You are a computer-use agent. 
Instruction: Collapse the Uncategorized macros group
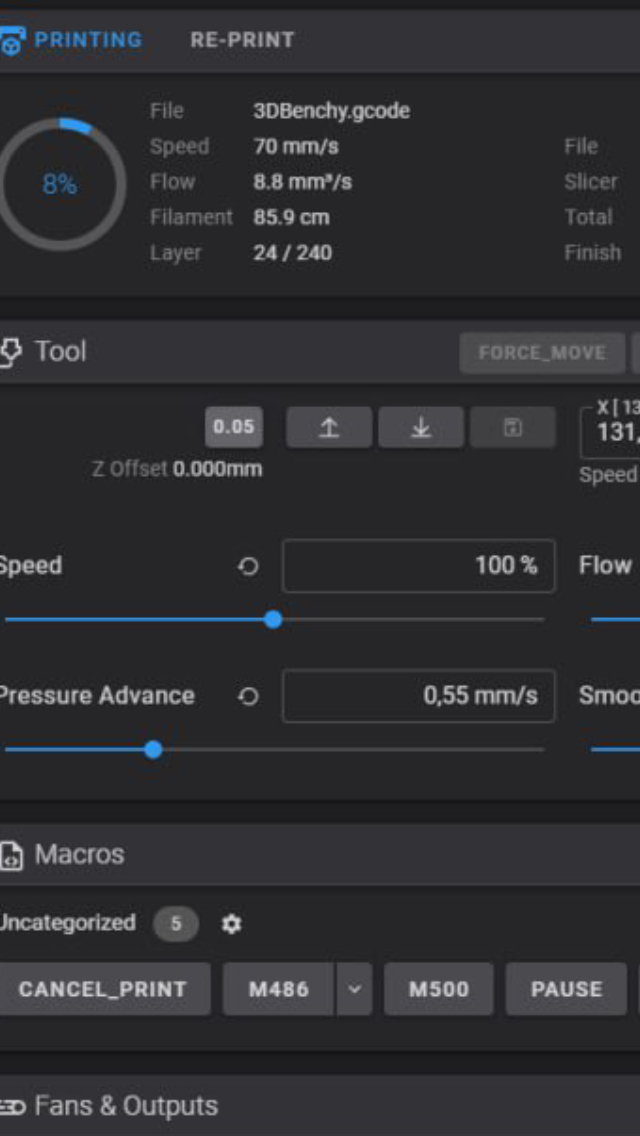tap(66, 923)
